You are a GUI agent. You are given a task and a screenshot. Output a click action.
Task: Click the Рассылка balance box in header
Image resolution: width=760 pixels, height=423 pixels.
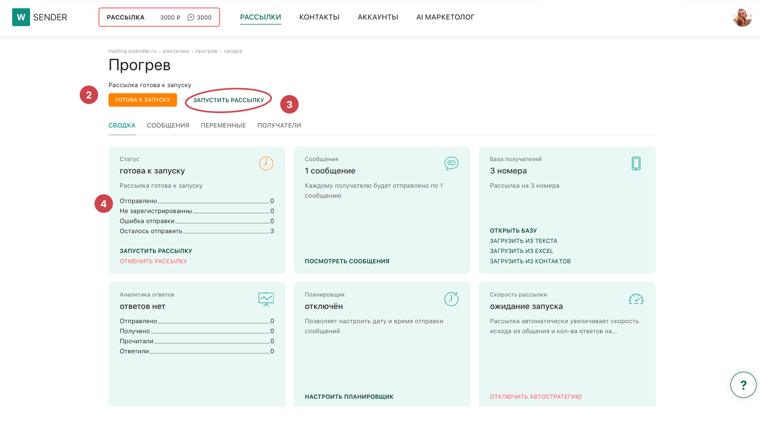159,17
